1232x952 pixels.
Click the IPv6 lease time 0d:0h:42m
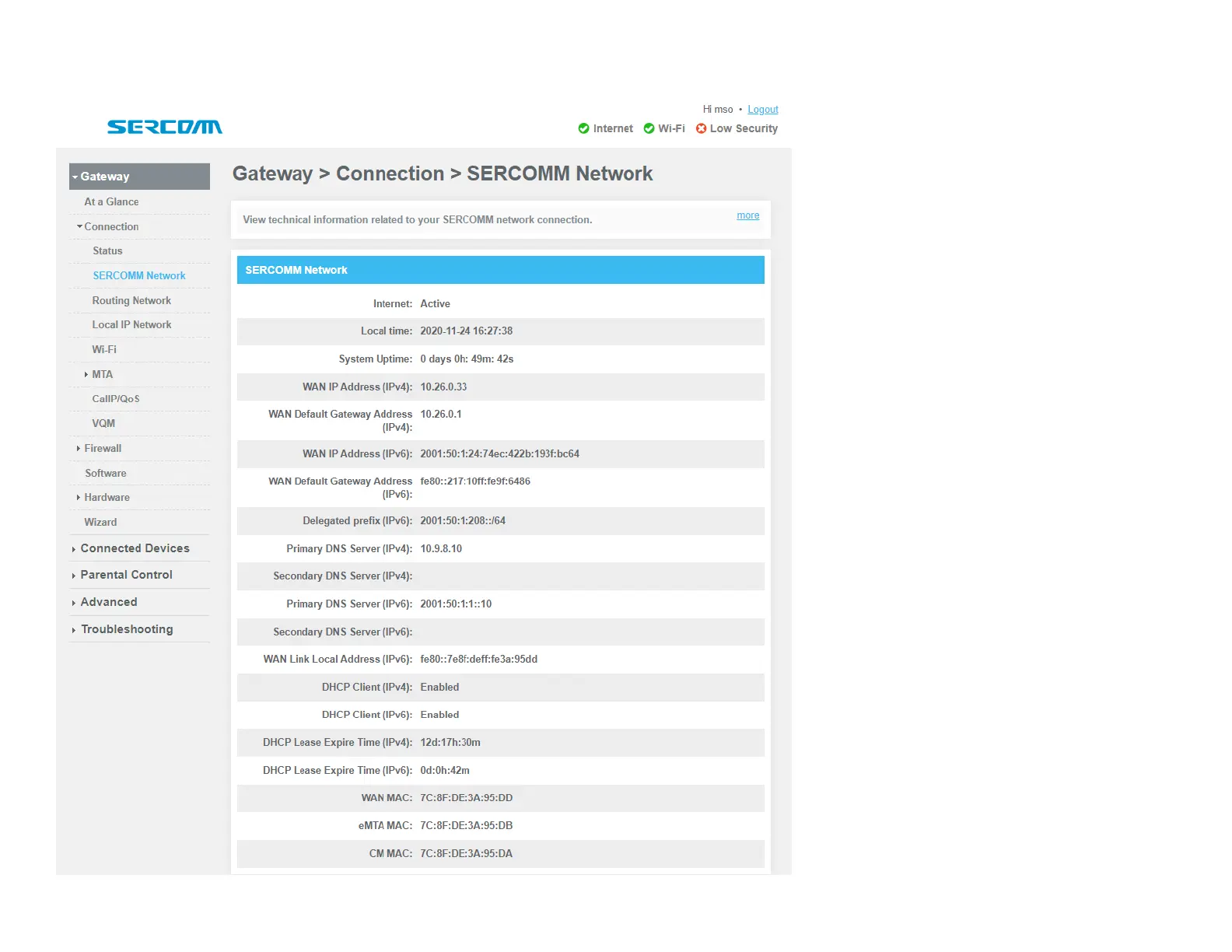[x=445, y=770]
